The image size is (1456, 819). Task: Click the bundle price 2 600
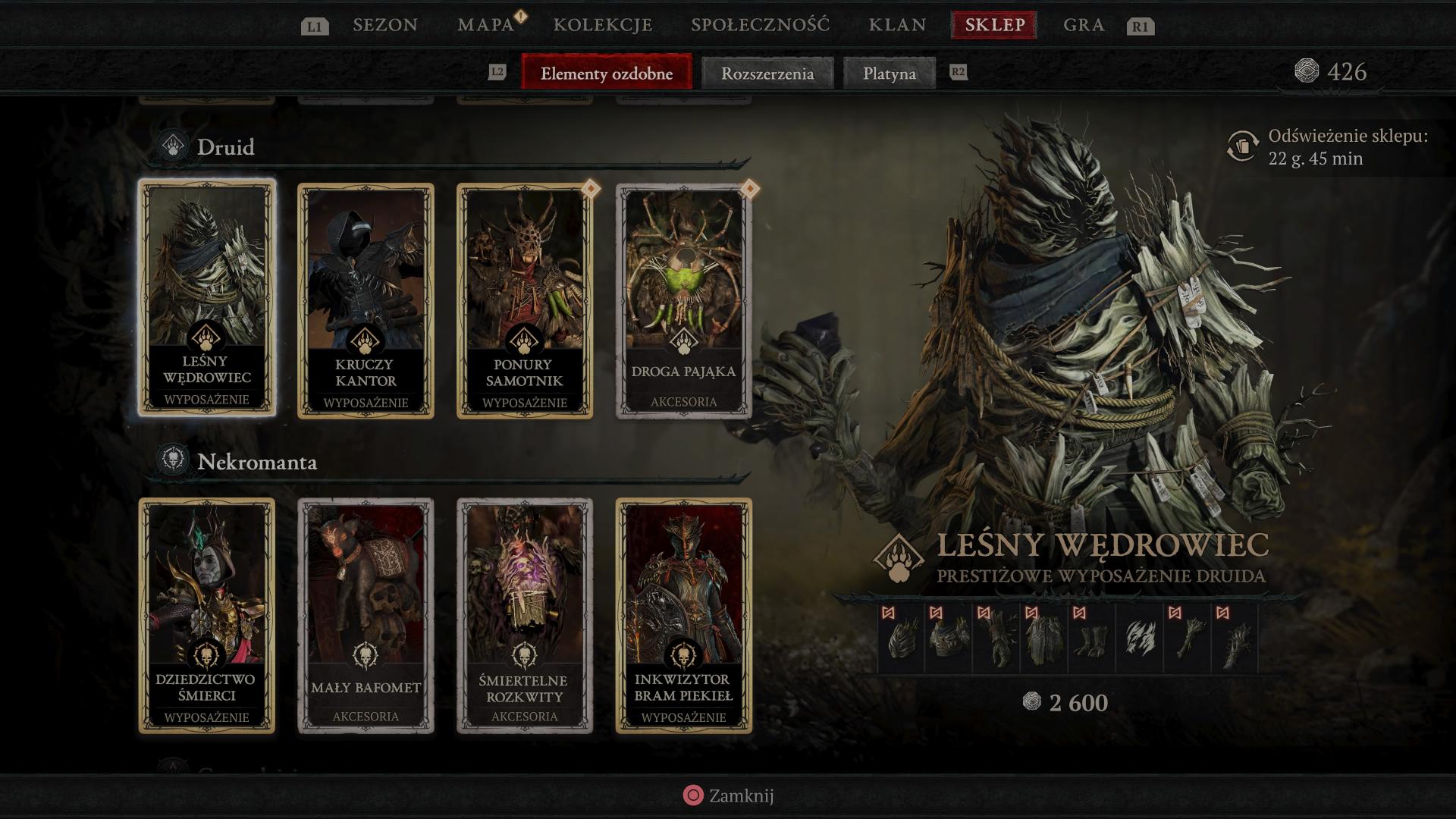[x=1078, y=703]
